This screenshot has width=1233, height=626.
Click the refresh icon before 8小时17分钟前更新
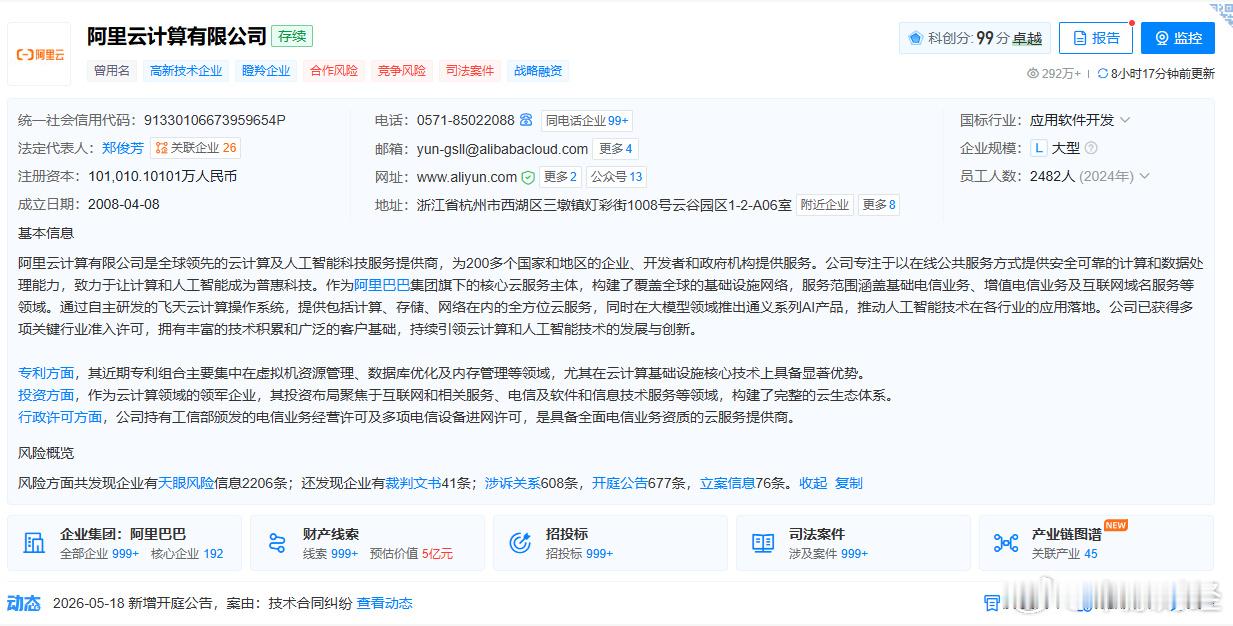(1103, 73)
